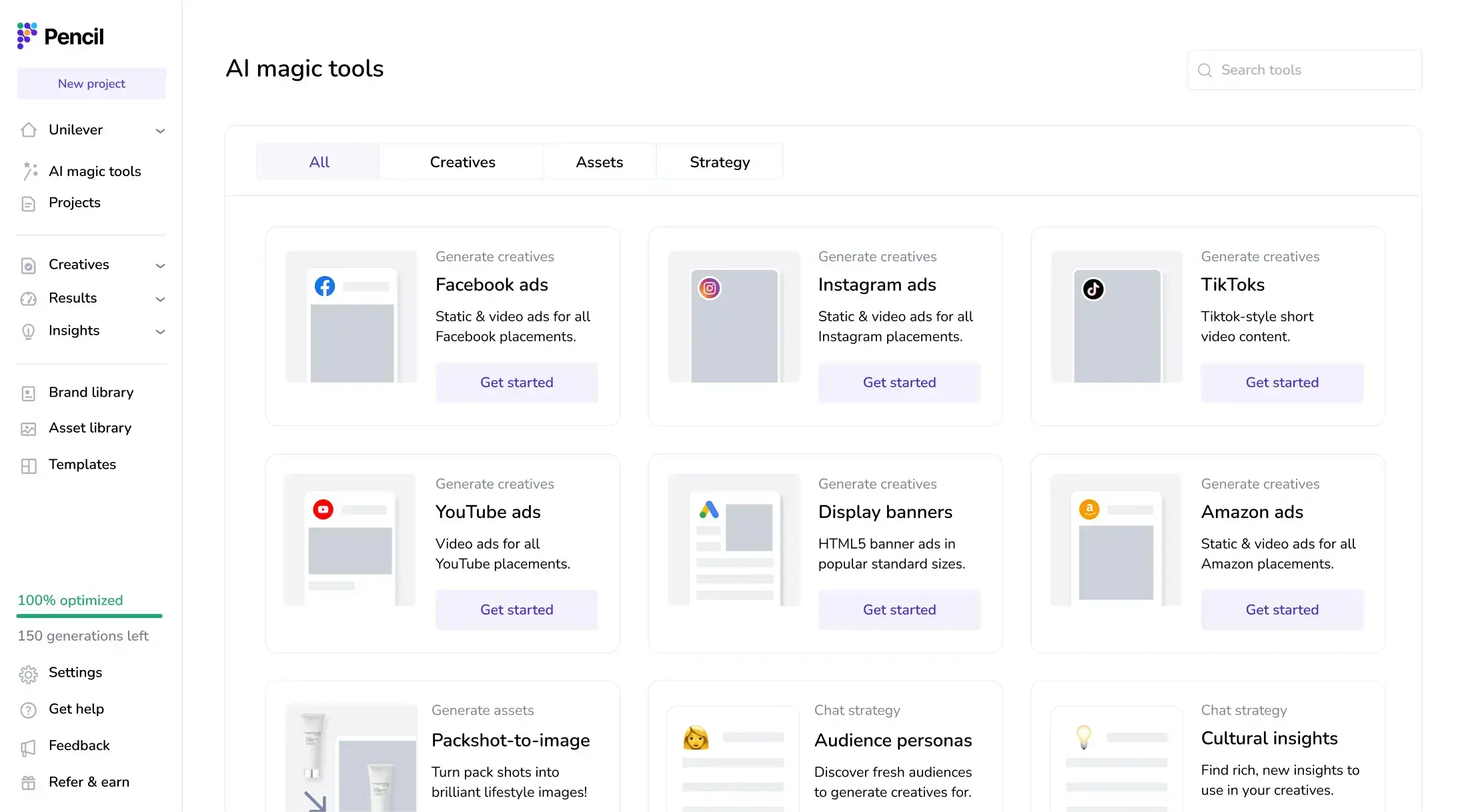
Task: Click the New project button
Action: [91, 83]
